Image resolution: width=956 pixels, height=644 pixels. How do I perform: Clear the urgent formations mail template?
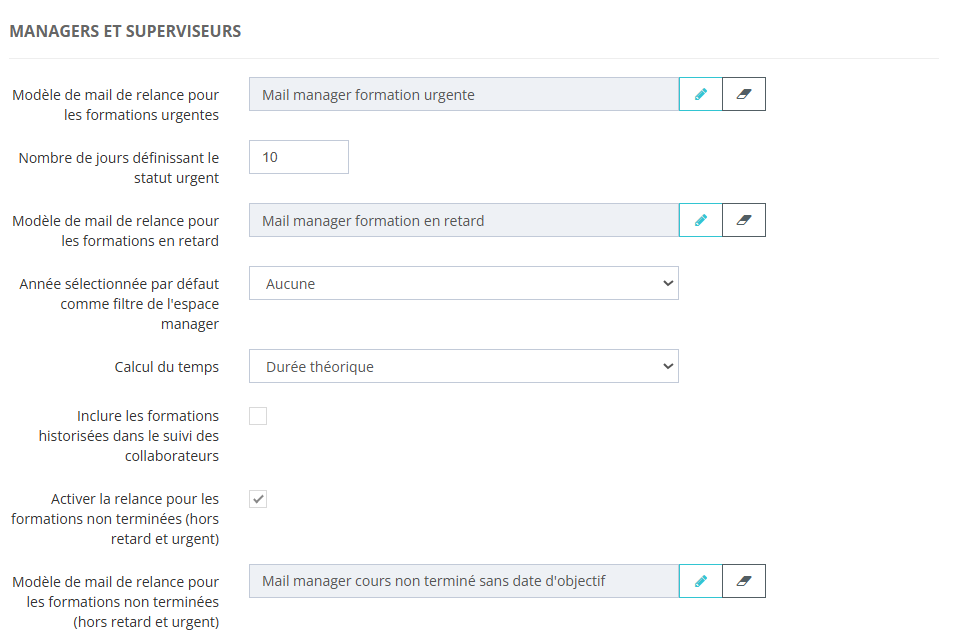pos(743,94)
